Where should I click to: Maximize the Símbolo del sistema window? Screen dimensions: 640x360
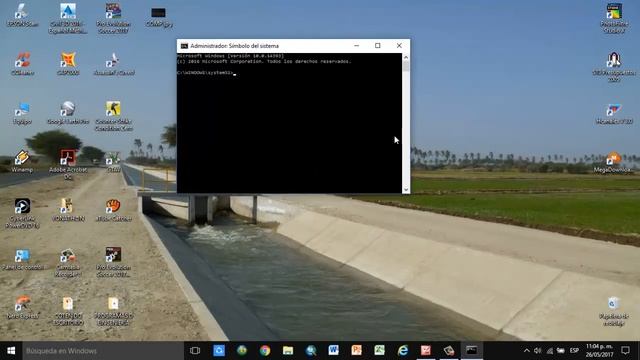tap(378, 46)
